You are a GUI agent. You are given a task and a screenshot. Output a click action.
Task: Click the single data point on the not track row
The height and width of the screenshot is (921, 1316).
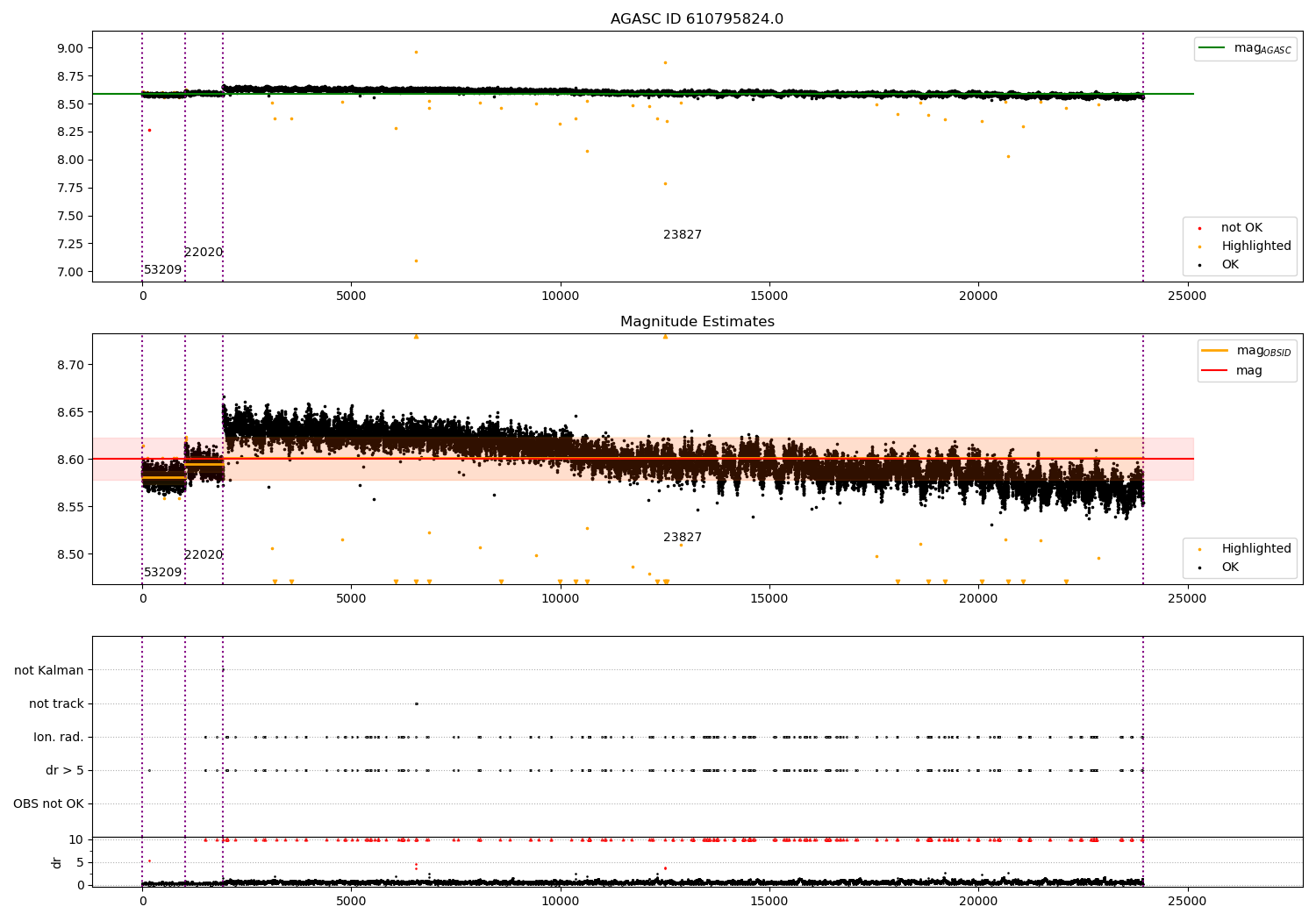(416, 703)
